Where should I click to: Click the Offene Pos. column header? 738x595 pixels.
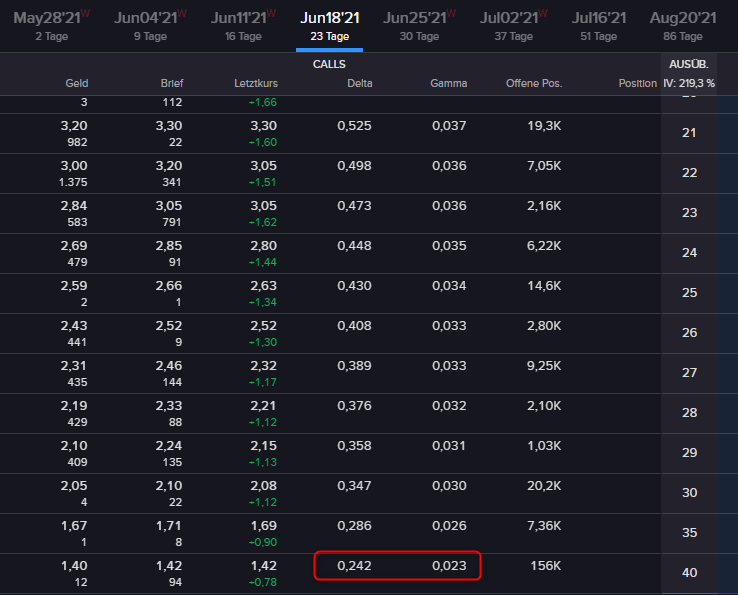534,83
